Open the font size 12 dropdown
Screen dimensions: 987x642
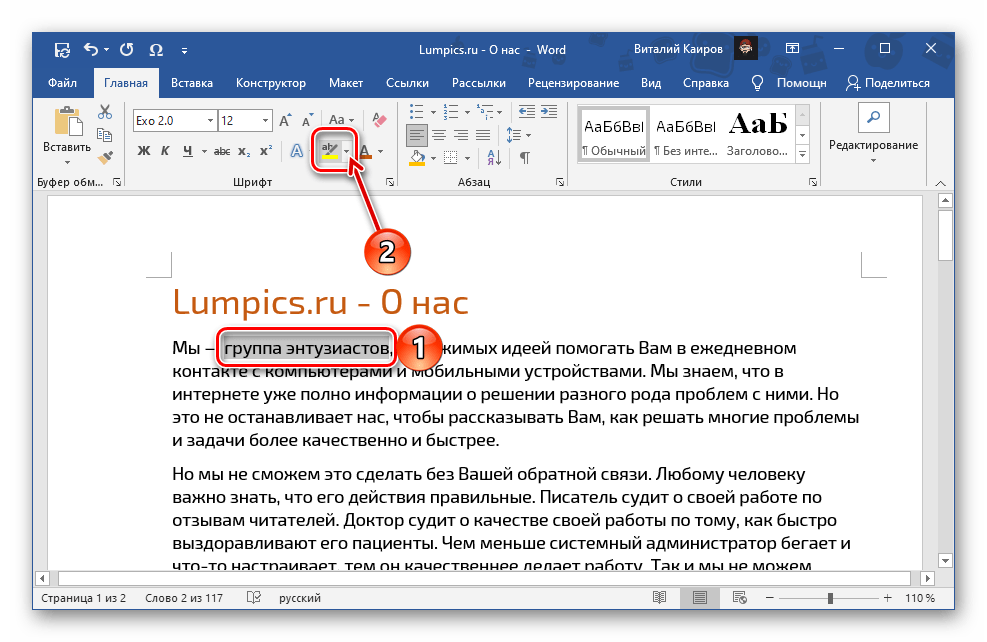(266, 120)
